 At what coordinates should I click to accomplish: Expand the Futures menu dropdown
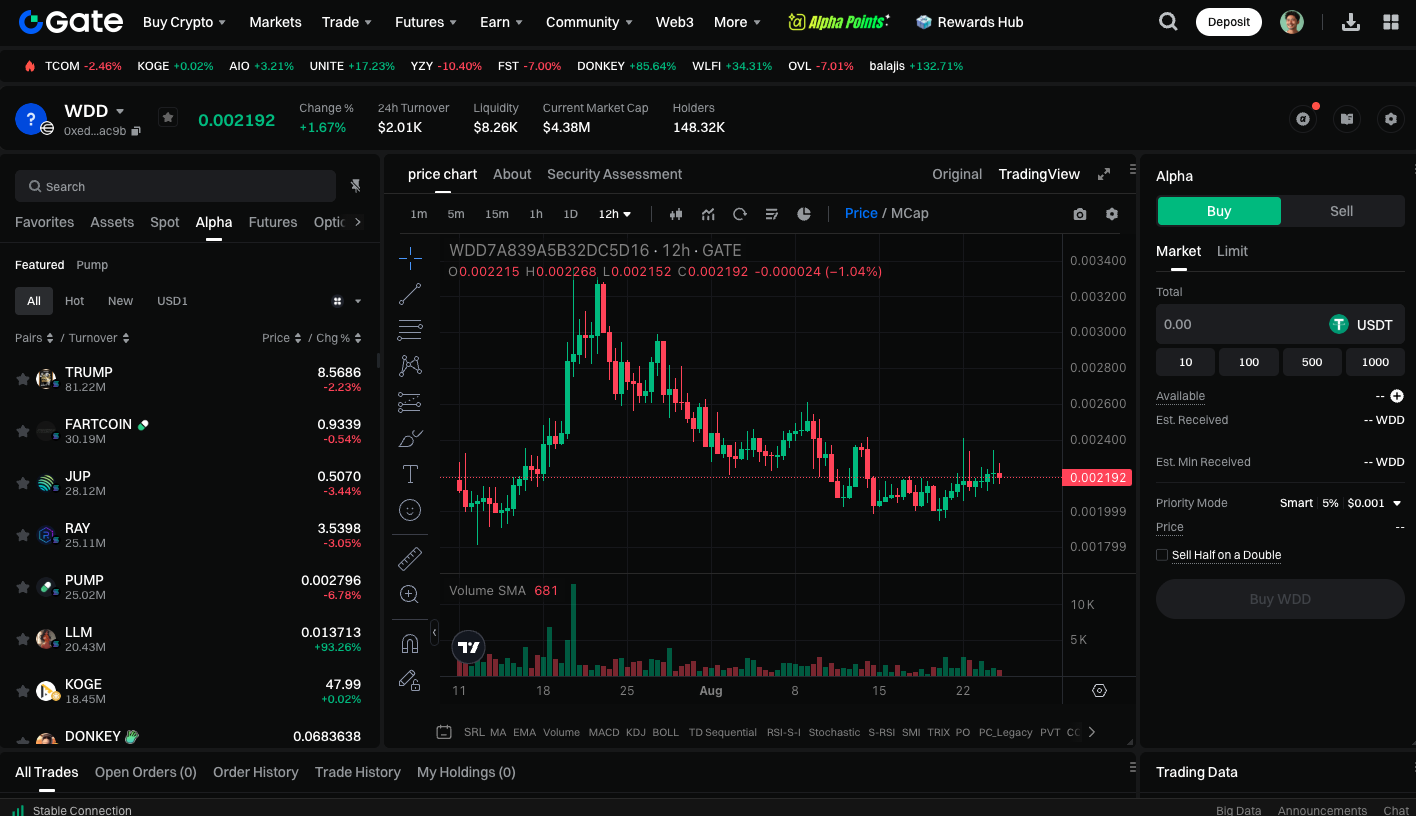426,22
